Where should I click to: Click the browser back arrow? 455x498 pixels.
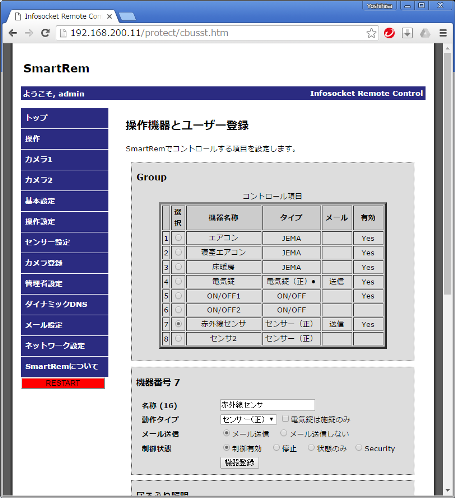(x=13, y=33)
